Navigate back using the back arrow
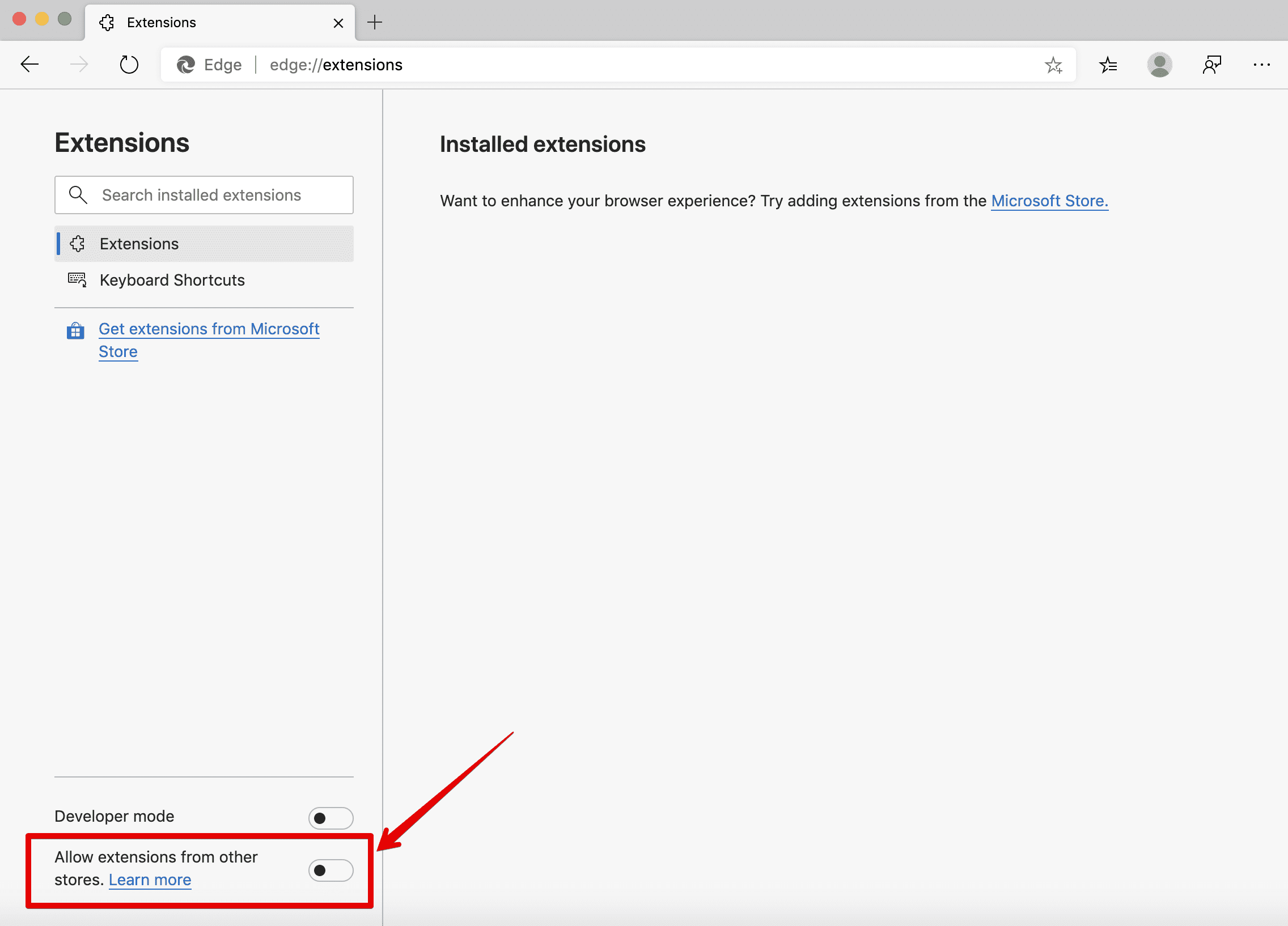The image size is (1288, 926). click(29, 64)
